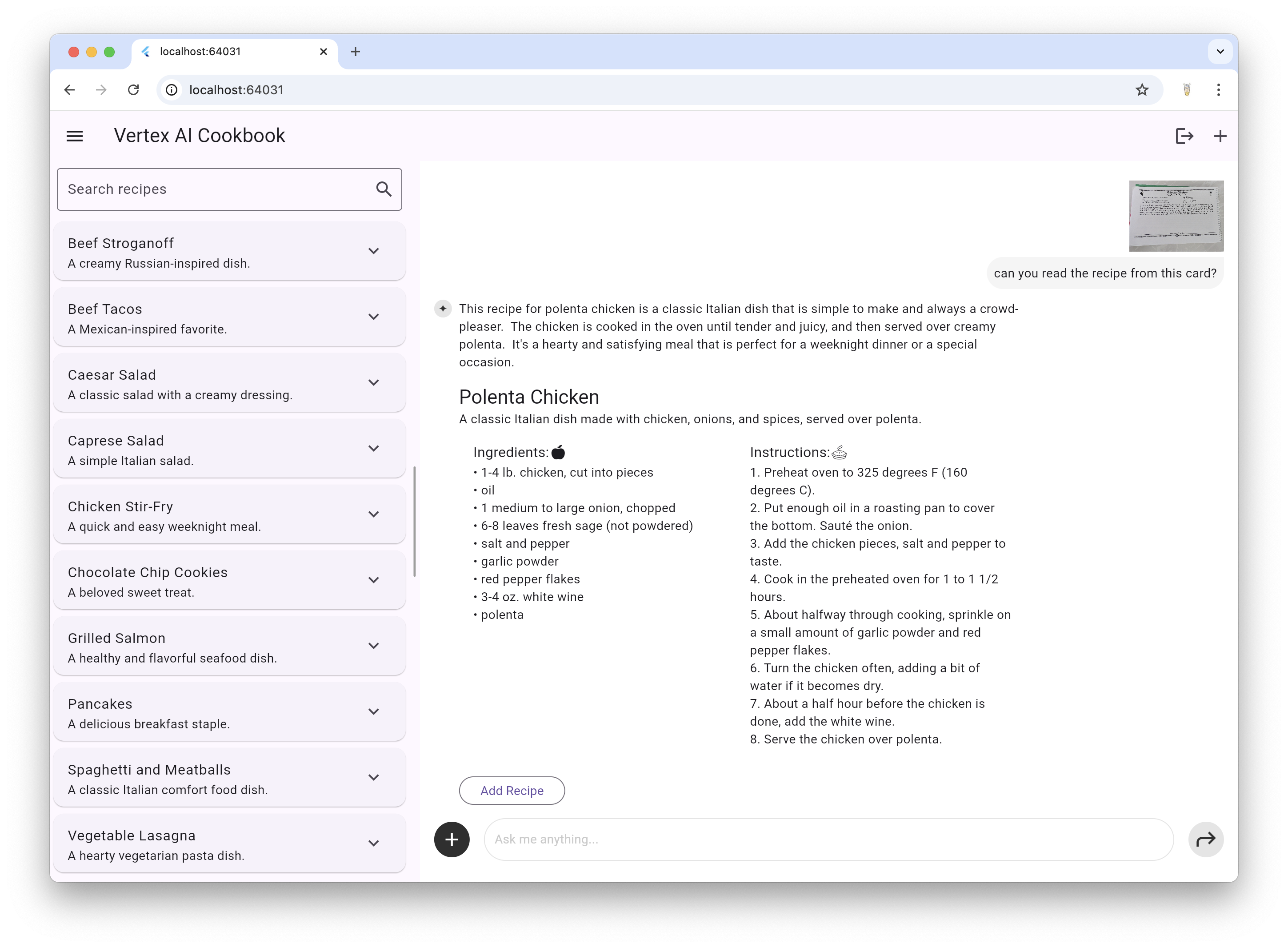The width and height of the screenshot is (1288, 948).
Task: Expand the Caesar Salad recipe card
Action: coord(373,383)
